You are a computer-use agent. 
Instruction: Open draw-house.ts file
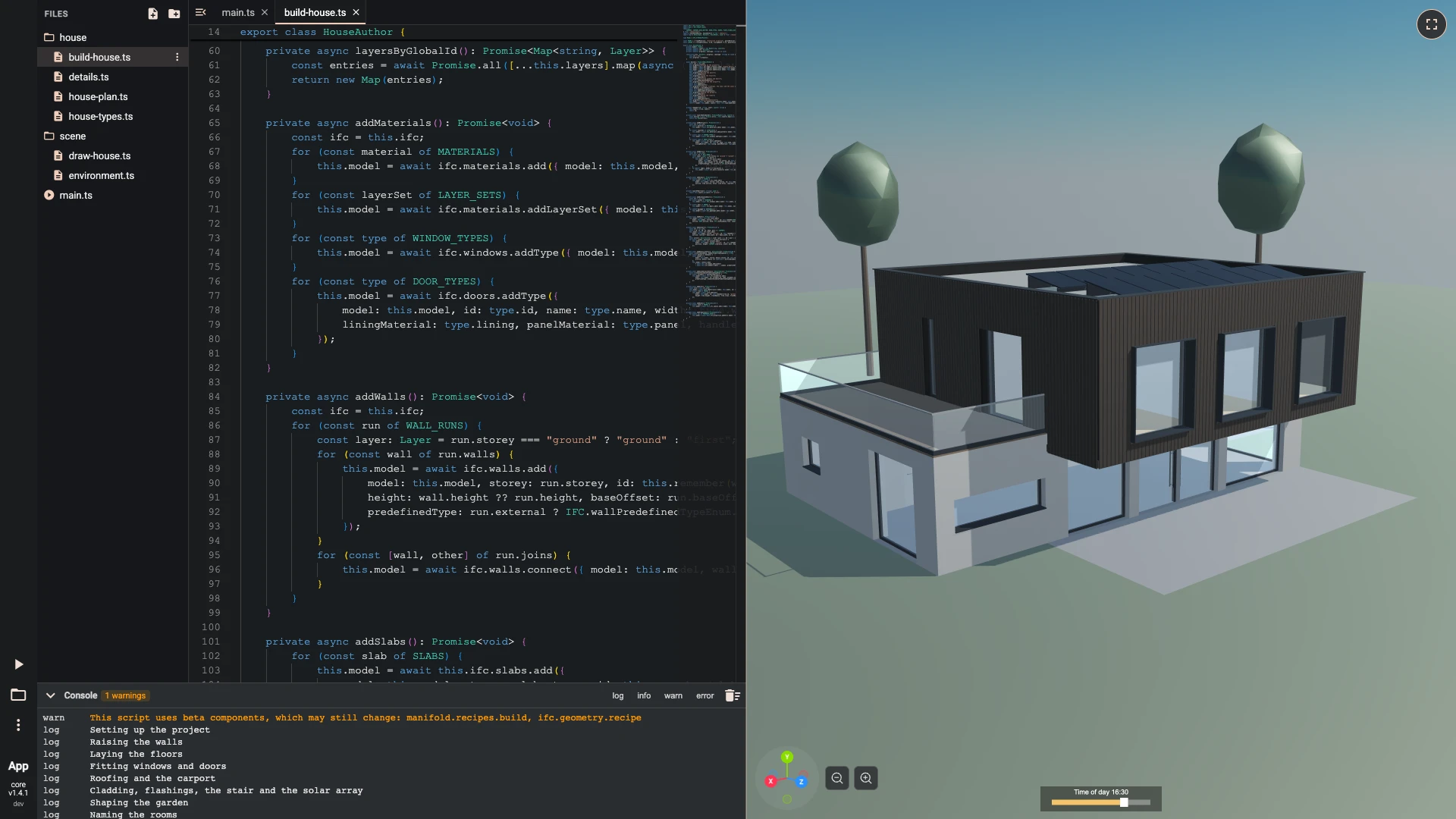click(x=112, y=155)
